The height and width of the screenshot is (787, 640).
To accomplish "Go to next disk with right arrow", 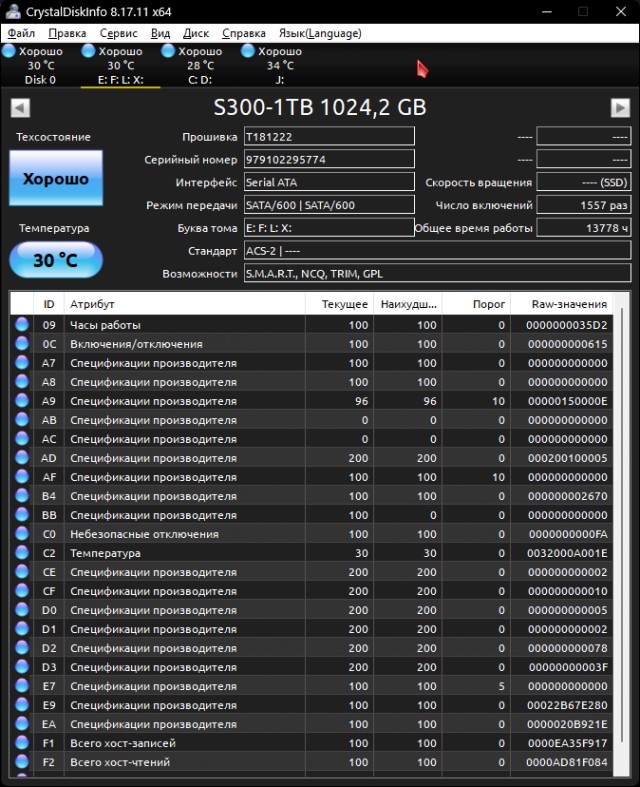I will point(620,108).
